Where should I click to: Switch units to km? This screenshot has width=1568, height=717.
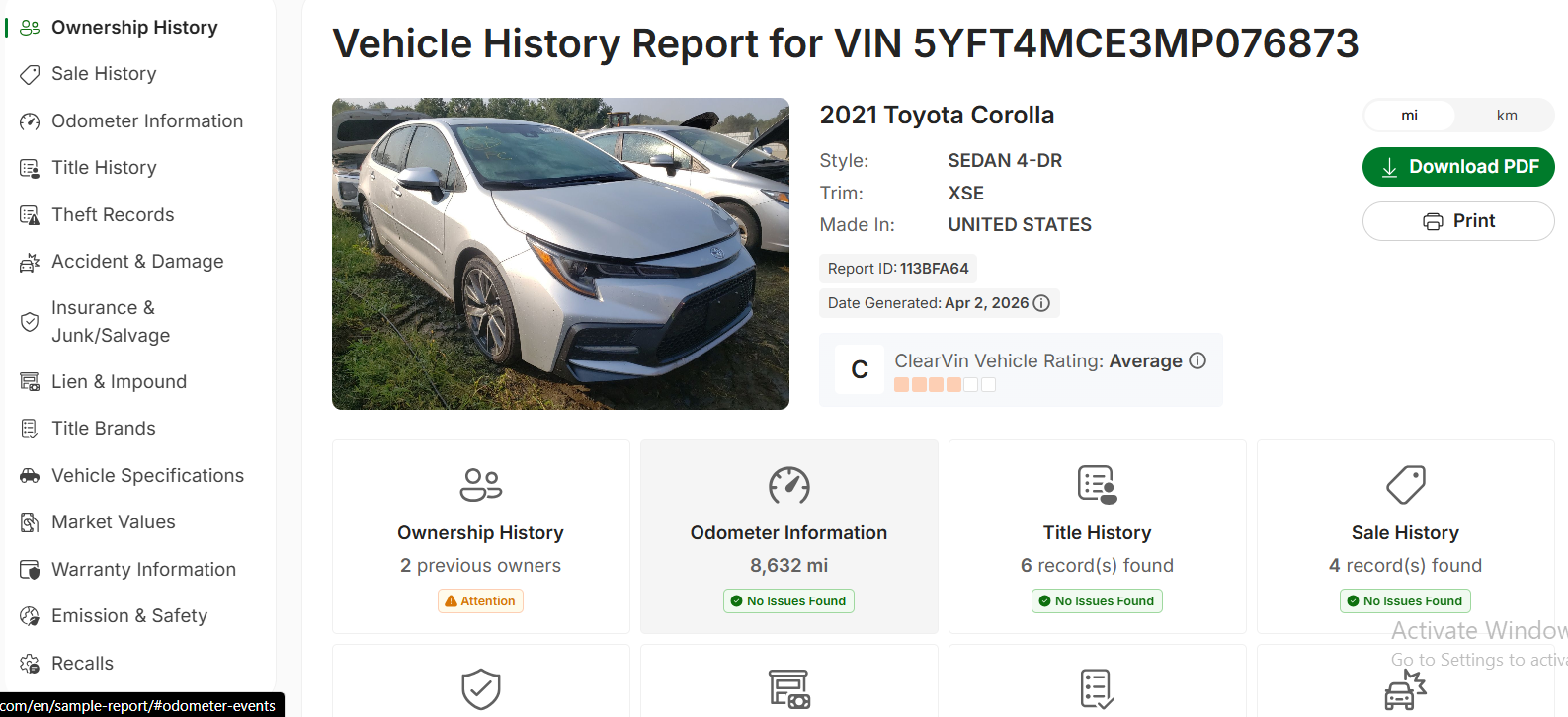1506,116
